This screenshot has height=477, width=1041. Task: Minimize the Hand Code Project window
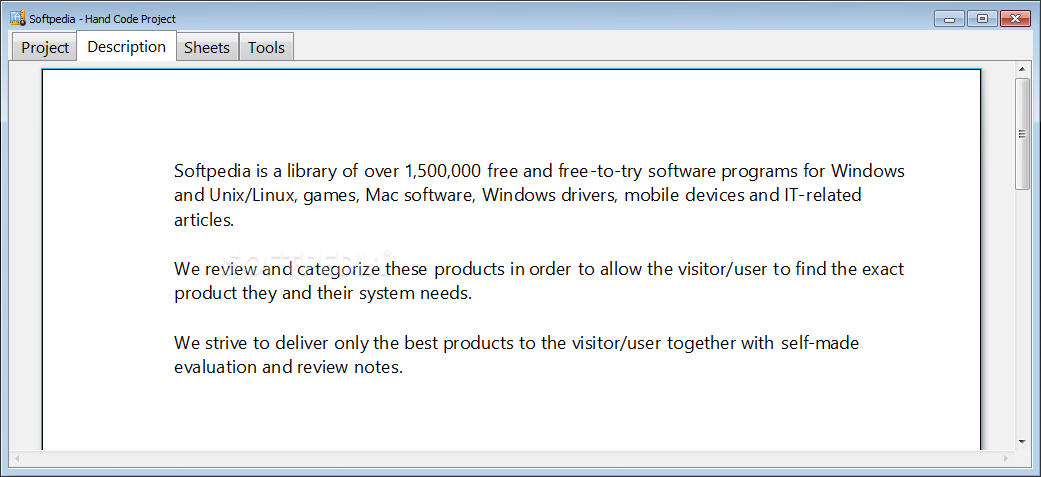pyautogui.click(x=949, y=19)
